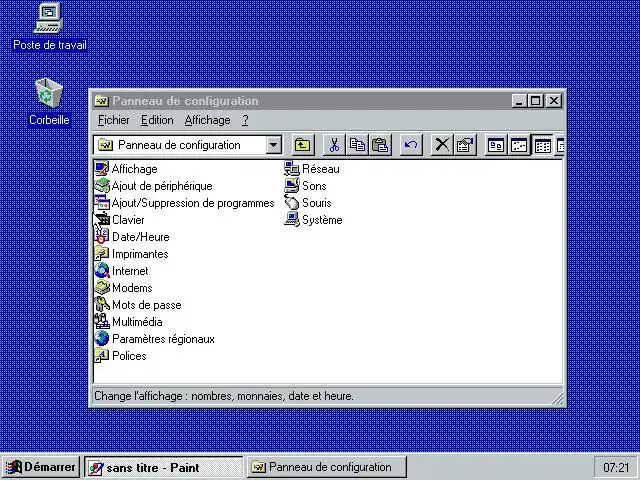Open the Affichage control panel icon
The image size is (640, 480).
(x=102, y=169)
